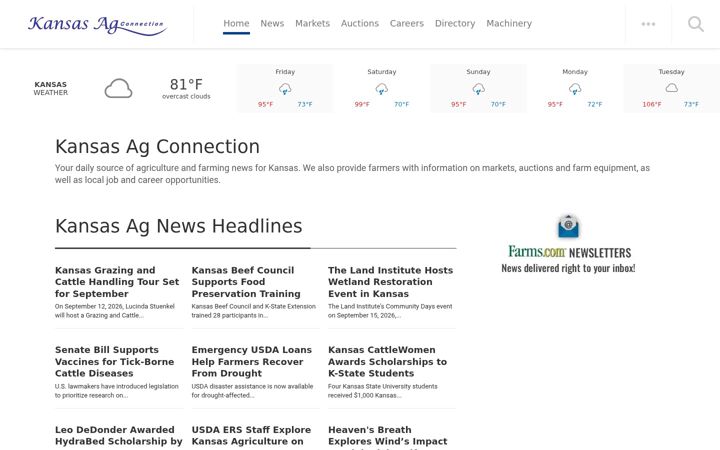Image resolution: width=720 pixels, height=450 pixels.
Task: Open the Machinery menu item
Action: click(x=509, y=23)
